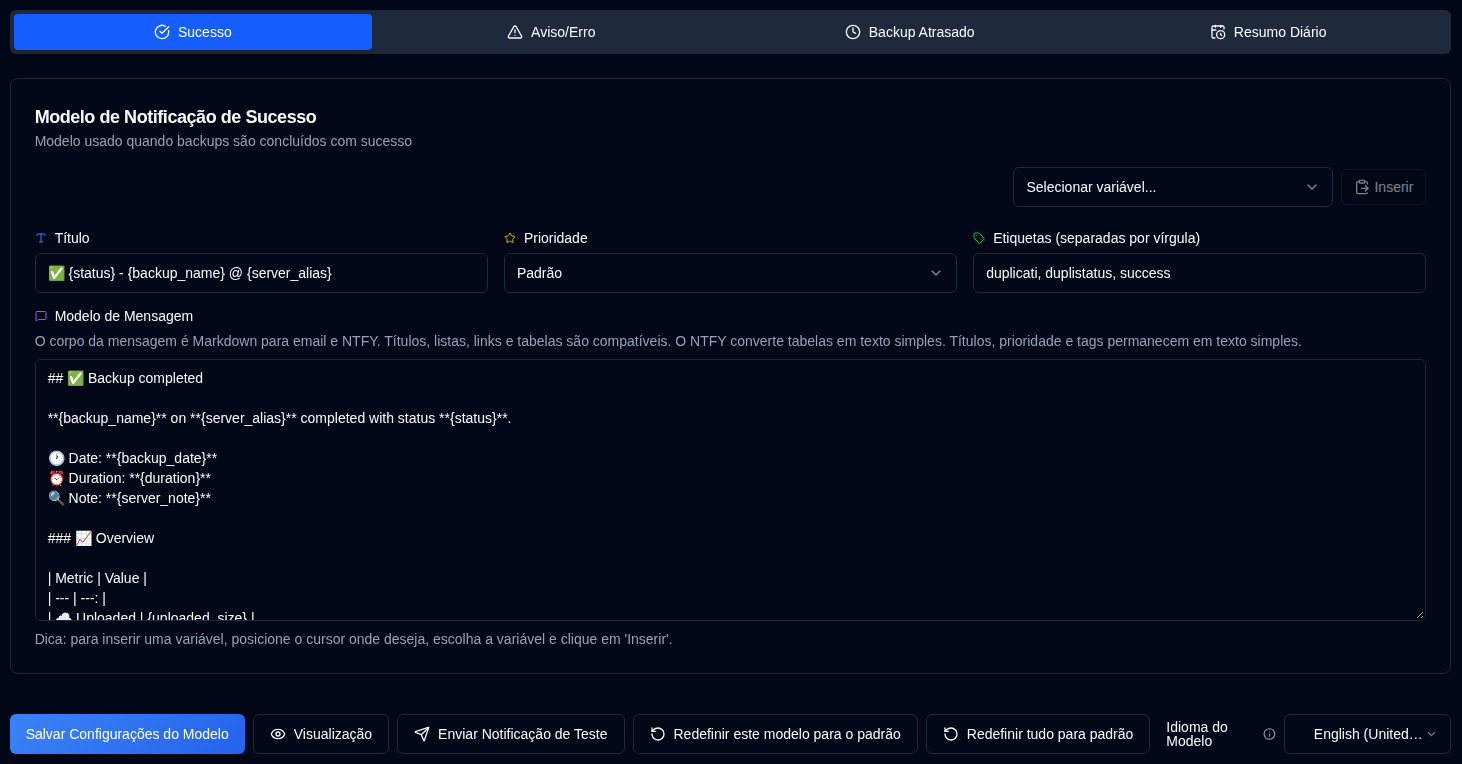The height and width of the screenshot is (764, 1462).
Task: Click the warning triangle icon on Aviso/Erro
Action: (x=515, y=32)
